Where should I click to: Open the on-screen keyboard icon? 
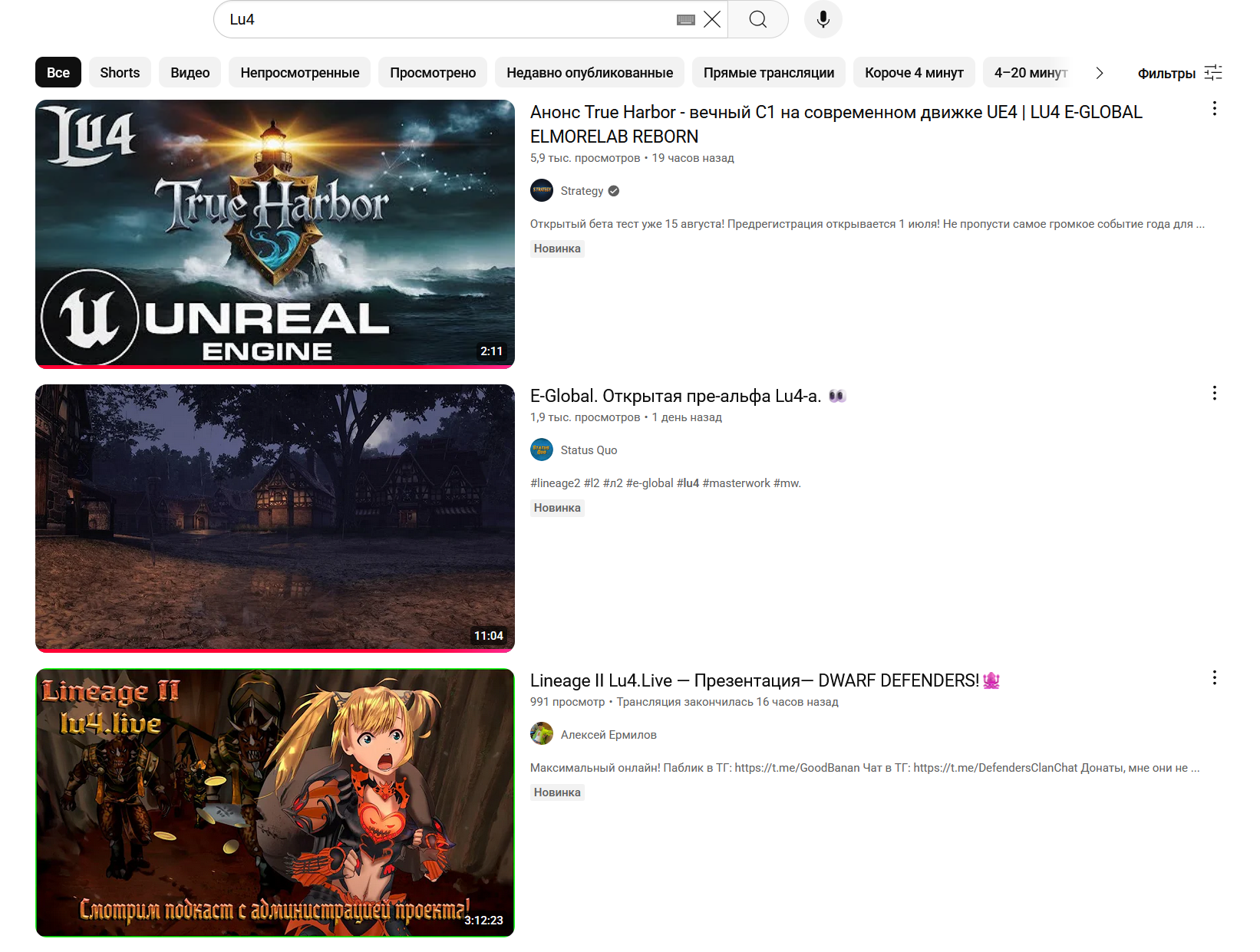(x=686, y=20)
